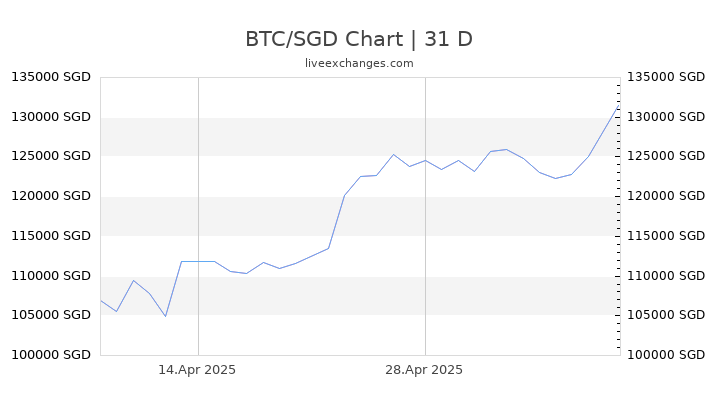Click the left 100000 SGD axis label
The image size is (720, 405).
(x=51, y=355)
